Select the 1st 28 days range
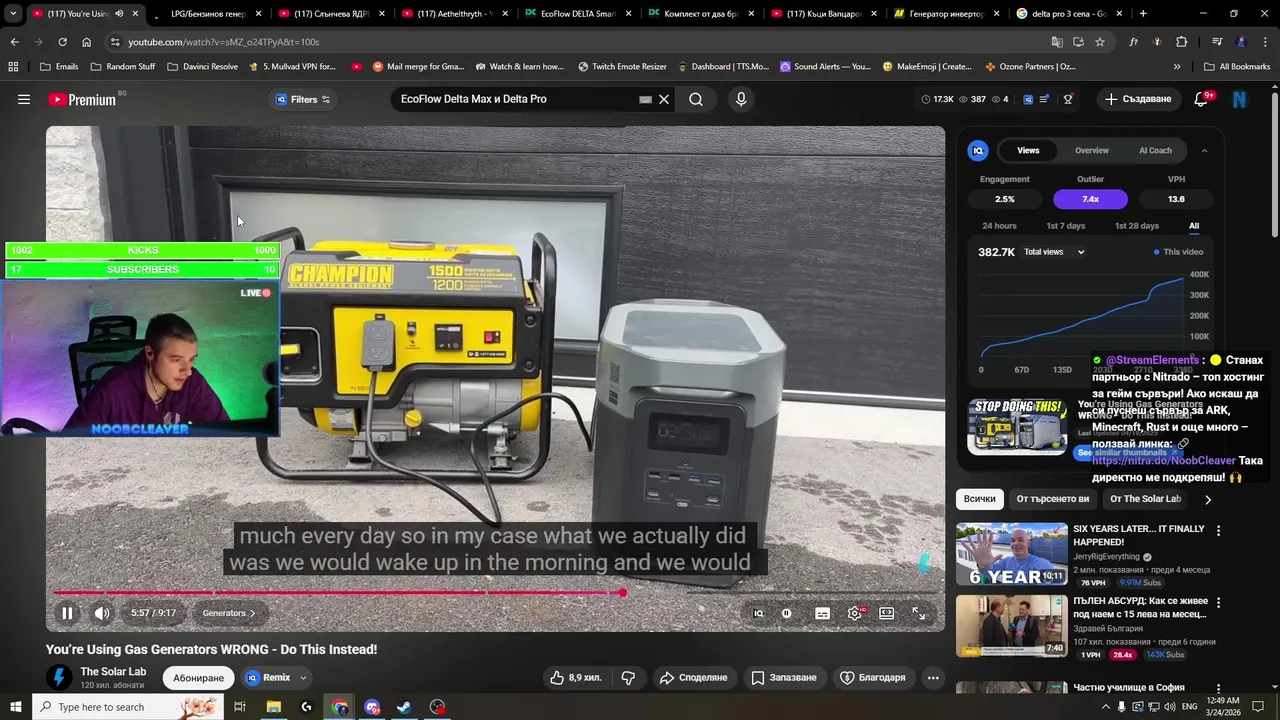Viewport: 1280px width, 720px height. click(1137, 226)
